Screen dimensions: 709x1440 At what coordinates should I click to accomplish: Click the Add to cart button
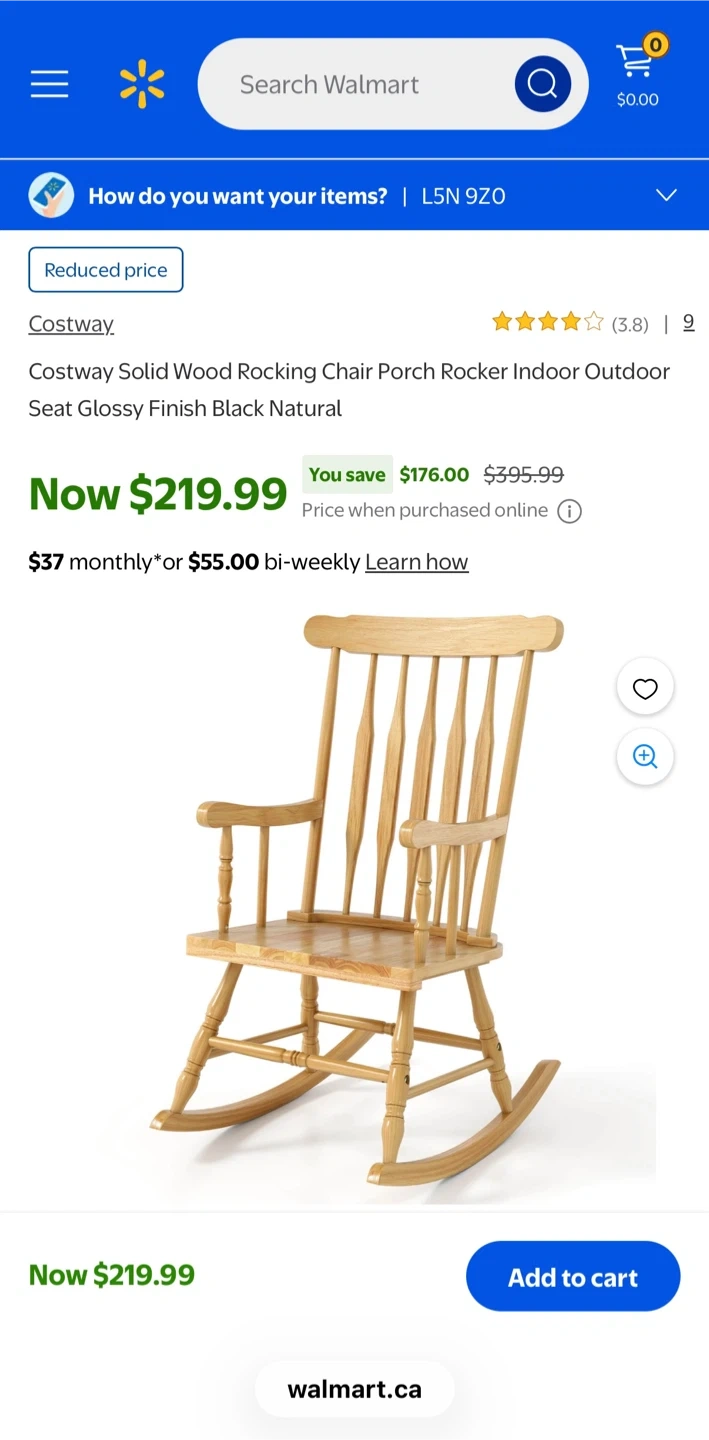[x=573, y=1276]
